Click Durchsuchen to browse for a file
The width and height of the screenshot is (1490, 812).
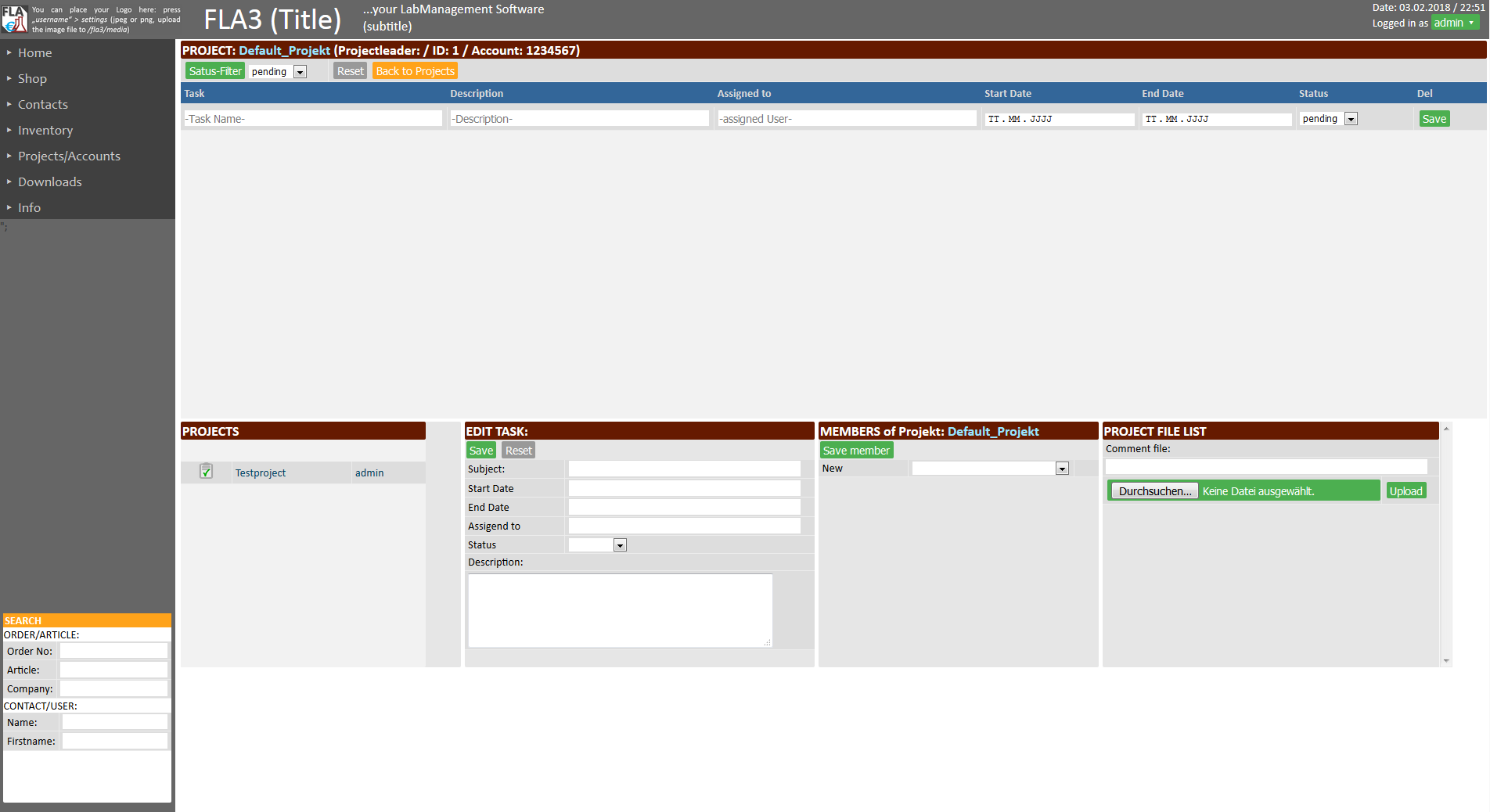[1154, 490]
